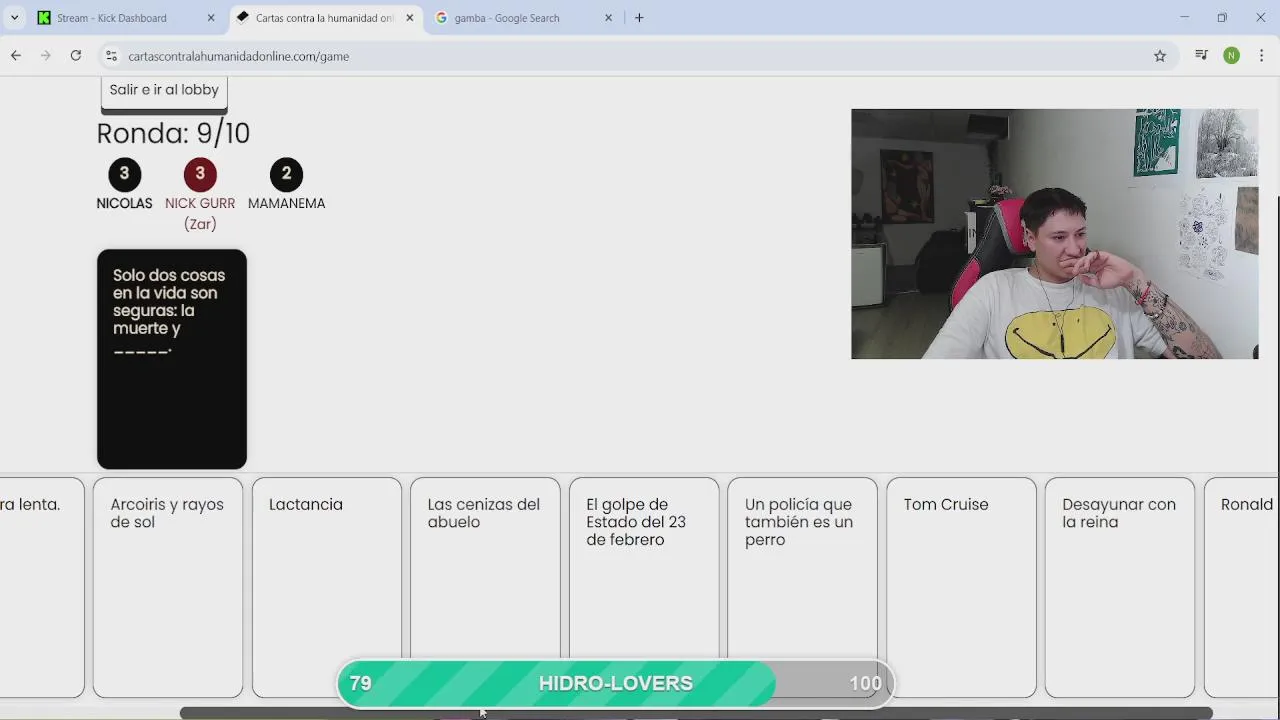Reload the page with refresh icon
This screenshot has width=1280, height=720.
[76, 56]
